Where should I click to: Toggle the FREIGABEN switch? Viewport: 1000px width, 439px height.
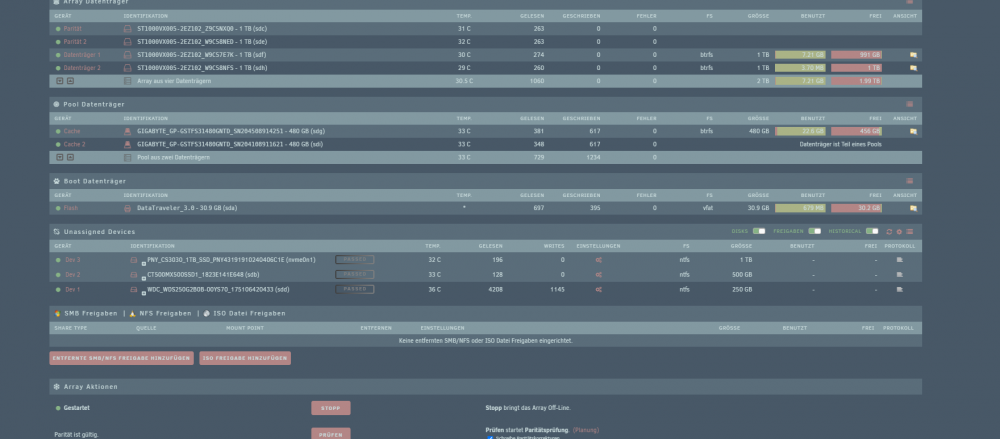point(814,231)
